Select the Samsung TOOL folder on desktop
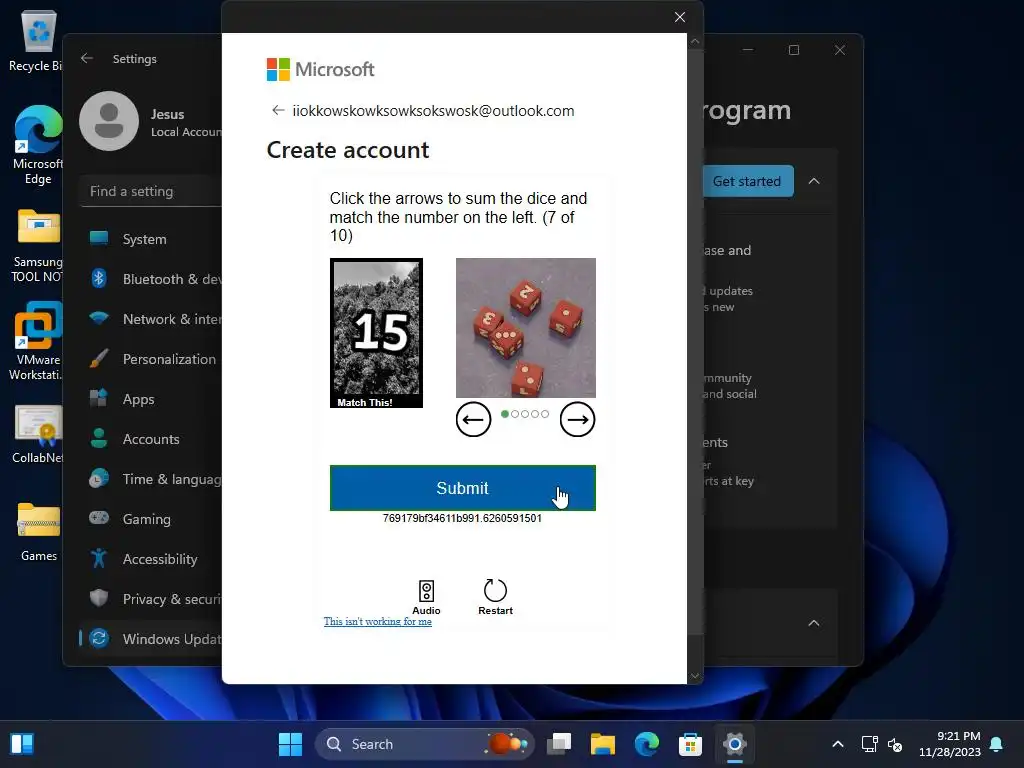 coord(38,246)
